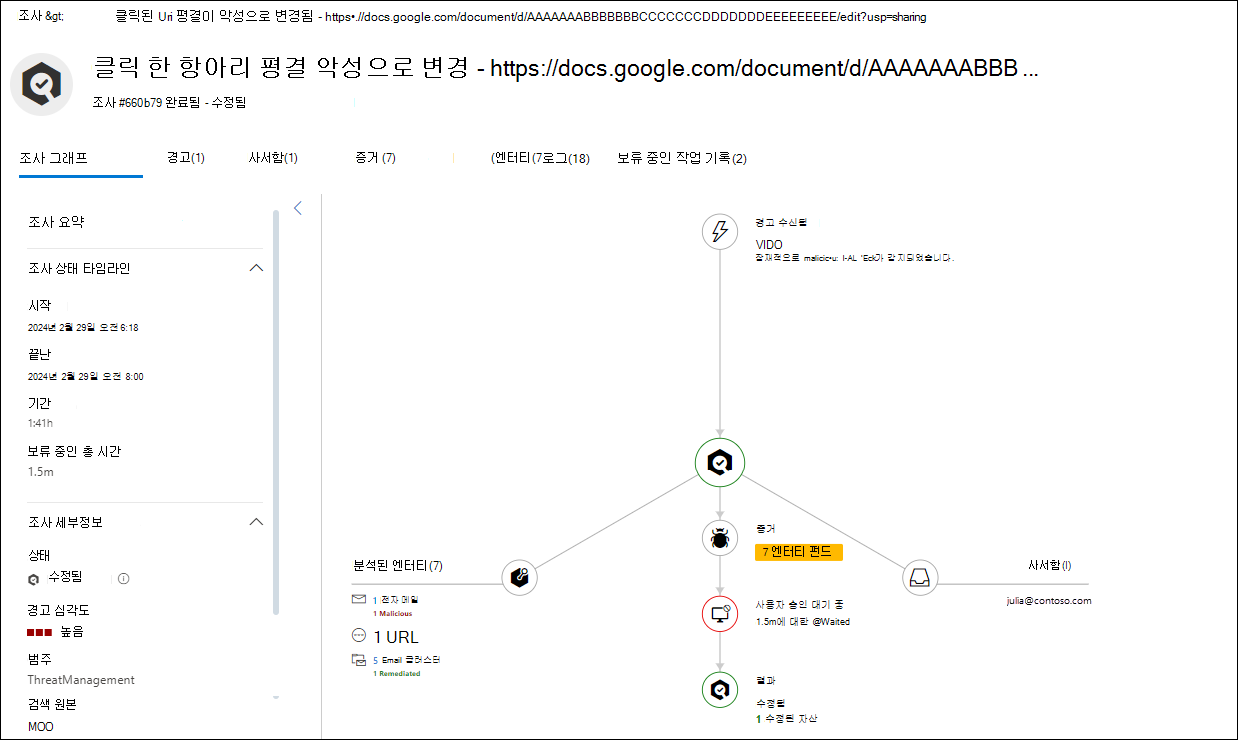The height and width of the screenshot is (740, 1238).
Task: Click the 1 Remediated label
Action: [x=397, y=674]
